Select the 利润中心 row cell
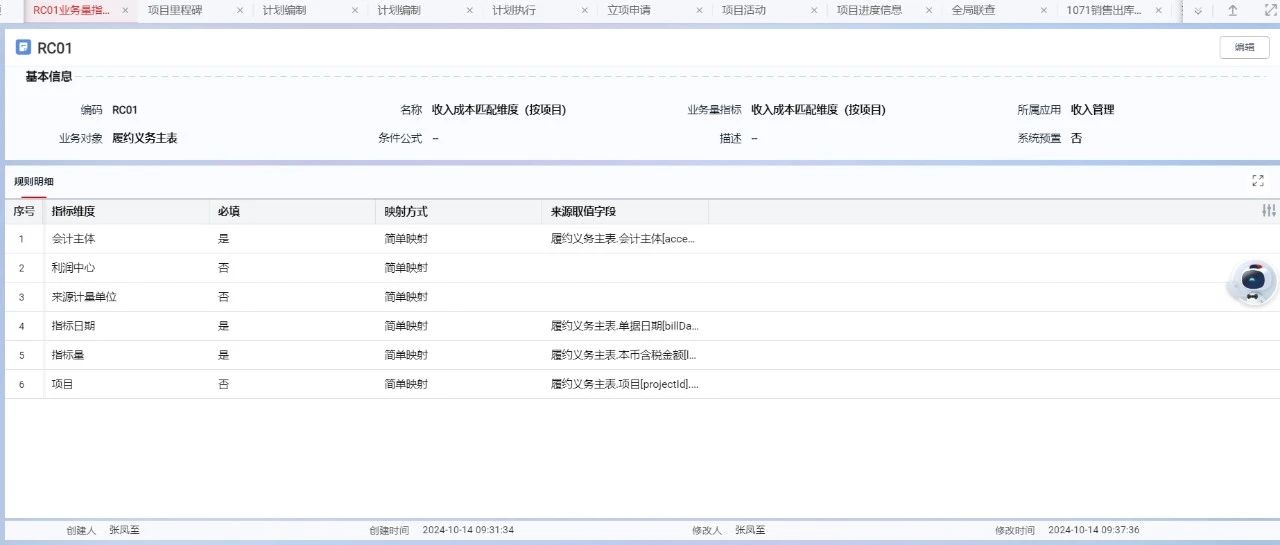Viewport: 1280px width, 545px height. coord(73,268)
